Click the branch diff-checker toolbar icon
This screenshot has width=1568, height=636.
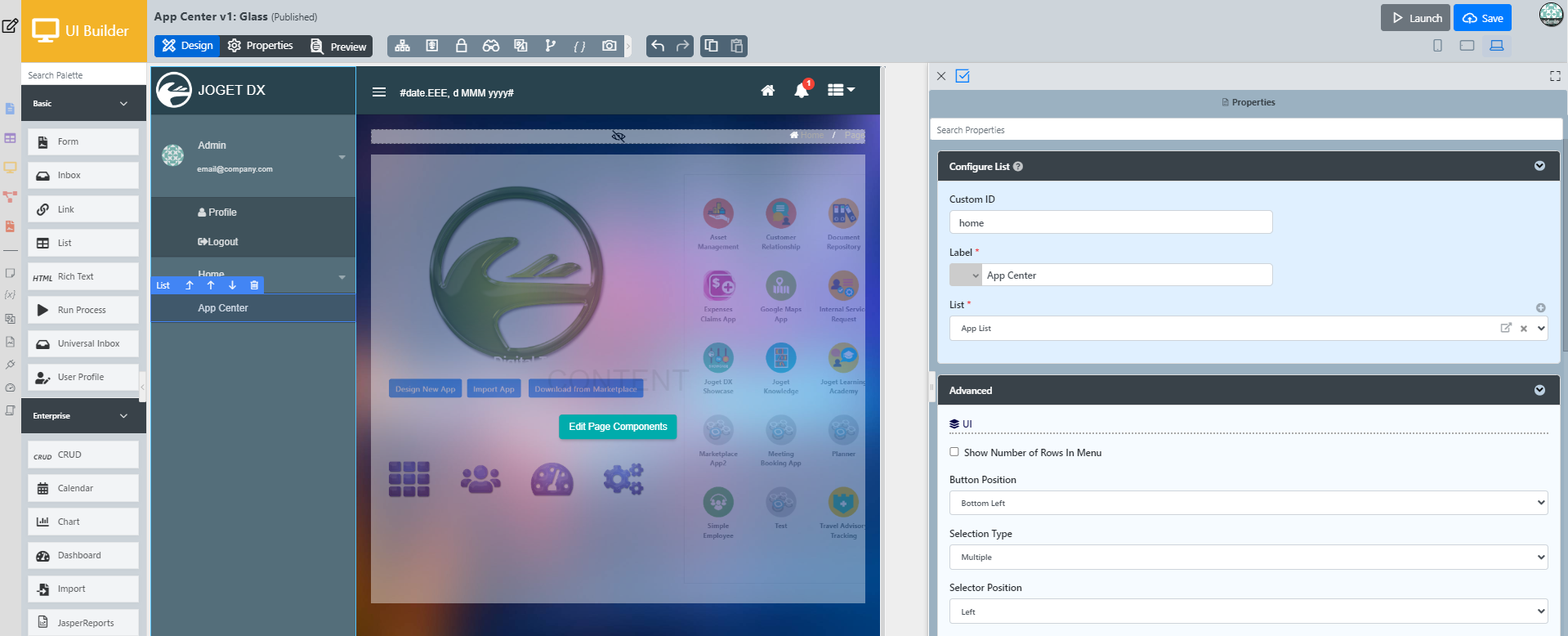pos(550,46)
